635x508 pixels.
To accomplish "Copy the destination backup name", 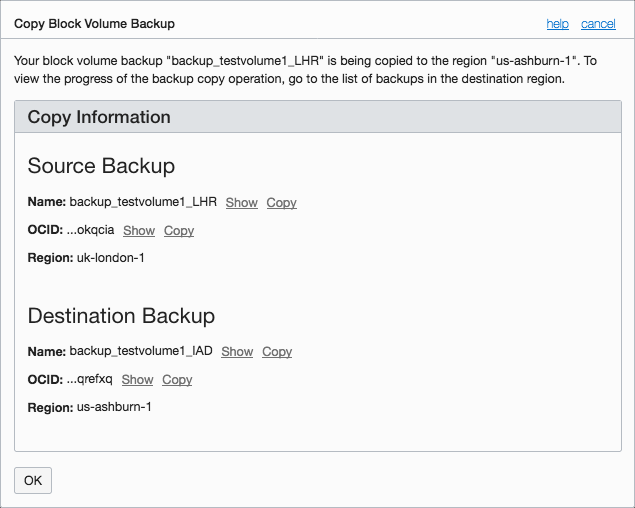I will coord(277,351).
